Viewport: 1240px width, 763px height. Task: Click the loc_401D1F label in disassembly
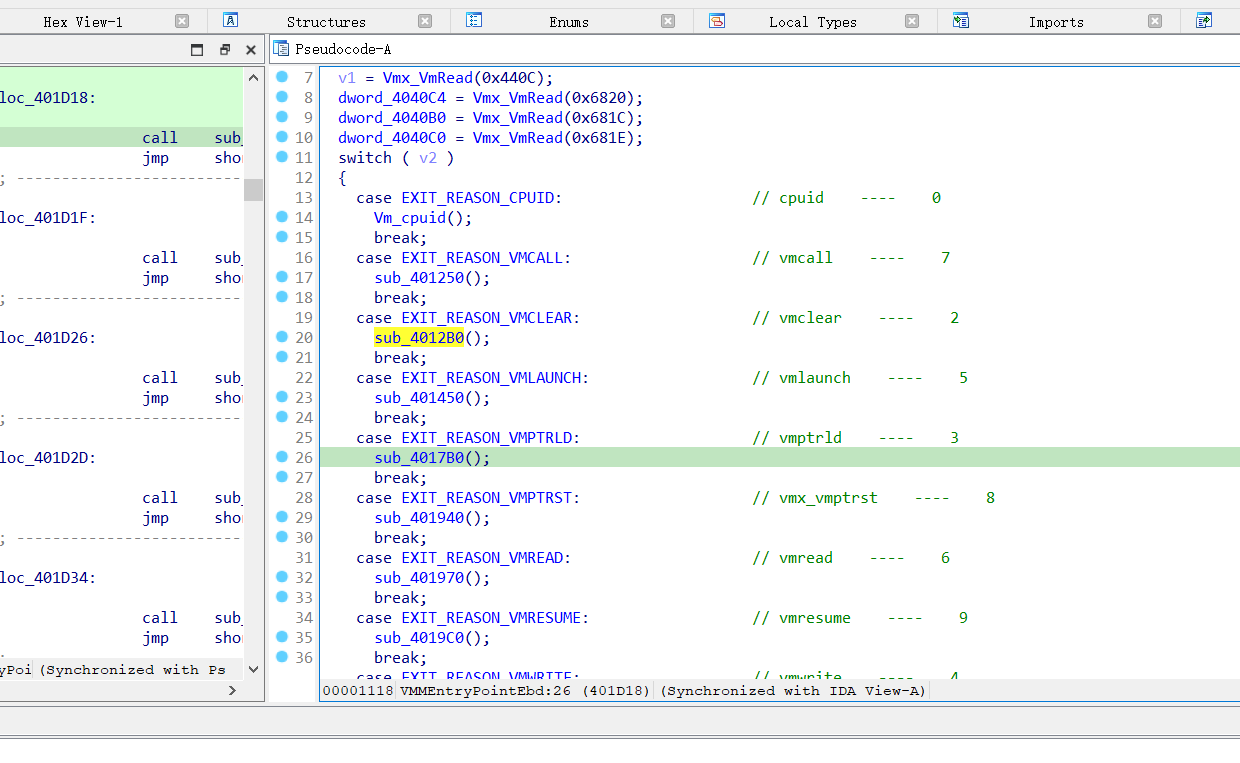click(x=48, y=218)
